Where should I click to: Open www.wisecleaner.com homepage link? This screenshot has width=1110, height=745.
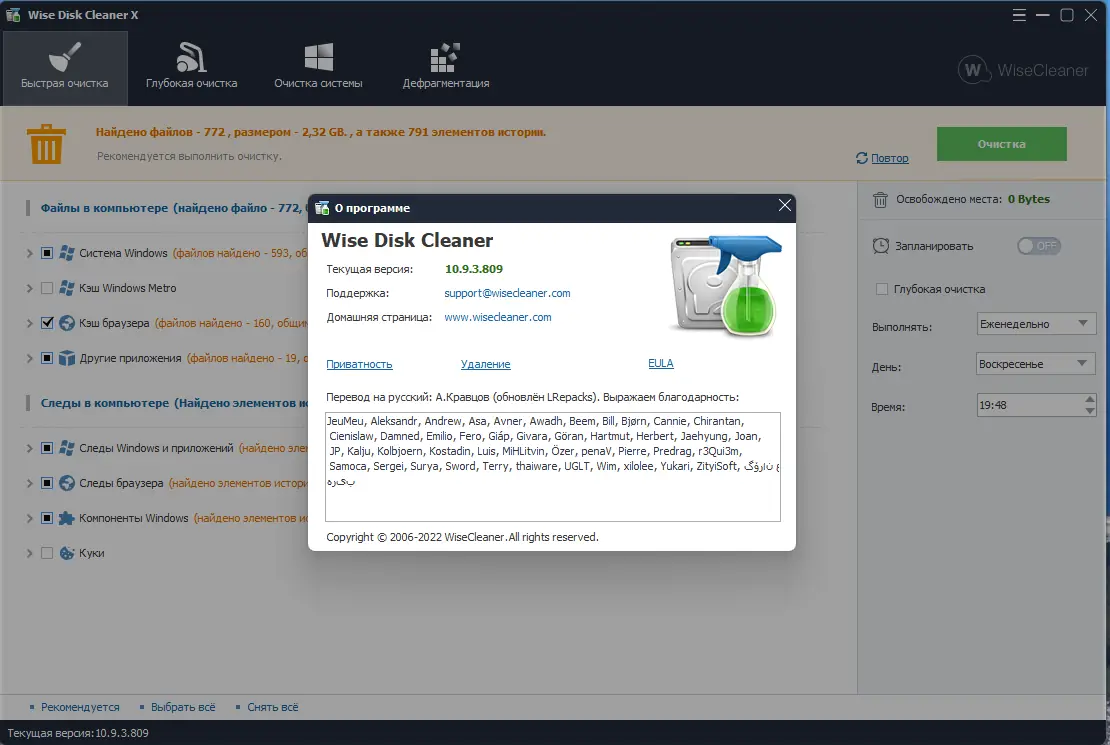coord(498,317)
